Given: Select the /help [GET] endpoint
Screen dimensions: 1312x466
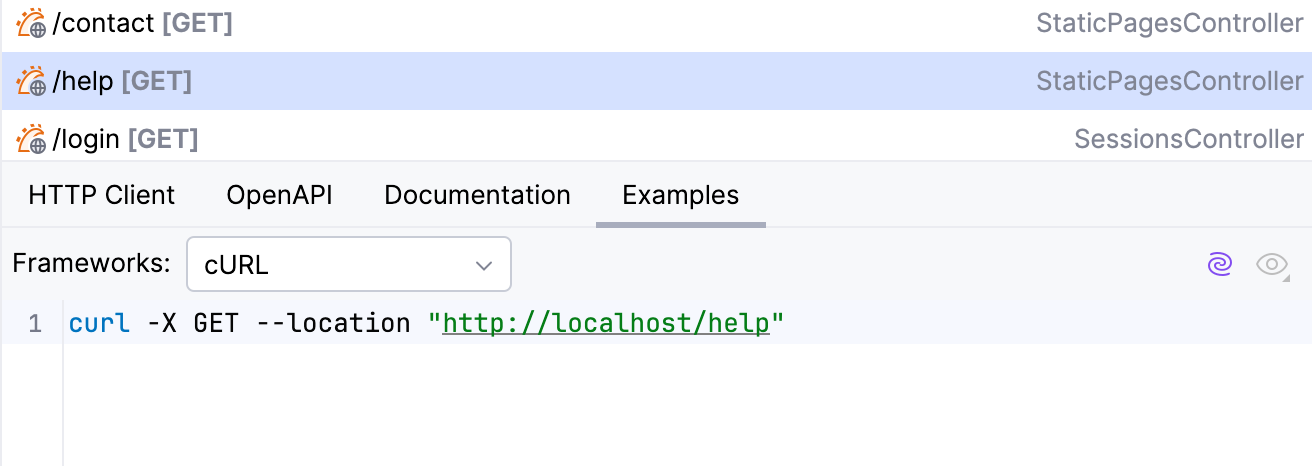Looking at the screenshot, I should click(122, 81).
